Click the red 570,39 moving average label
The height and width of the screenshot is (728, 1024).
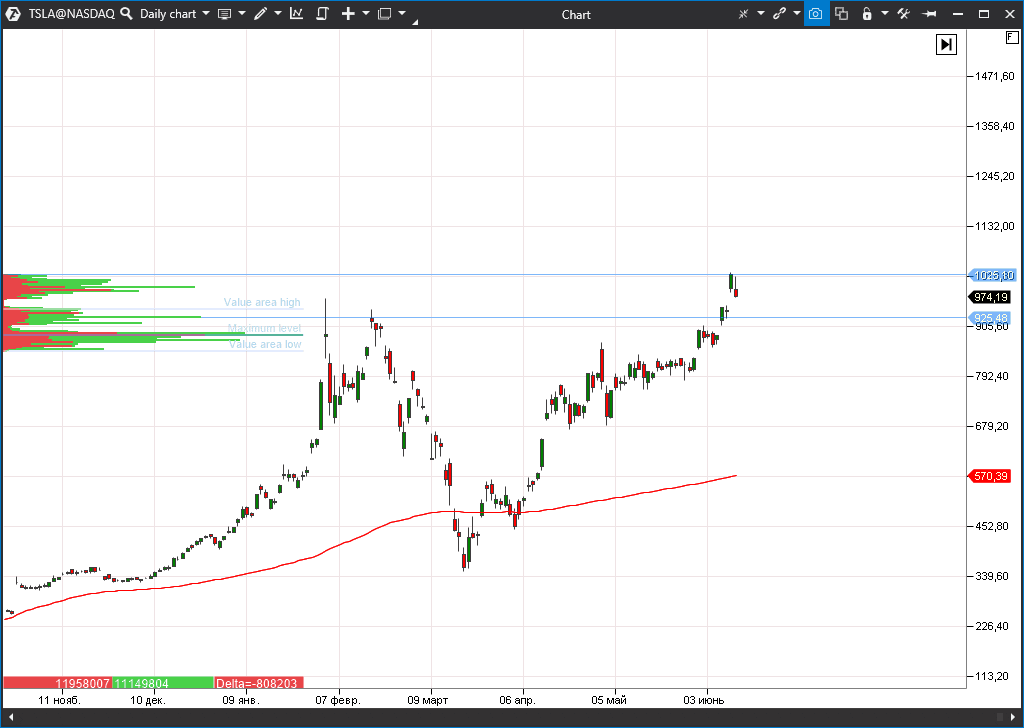point(991,476)
